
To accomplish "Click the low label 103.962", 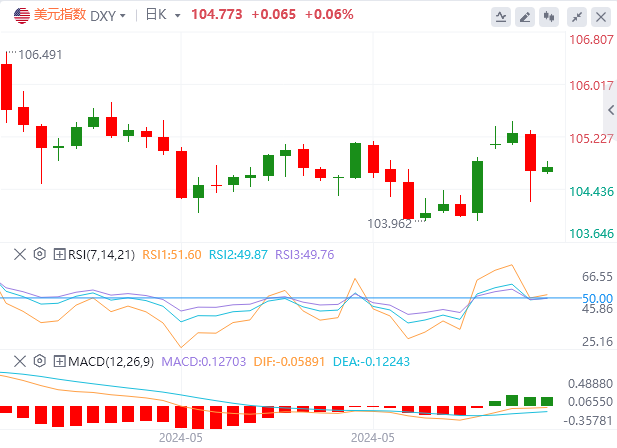I will (389, 224).
